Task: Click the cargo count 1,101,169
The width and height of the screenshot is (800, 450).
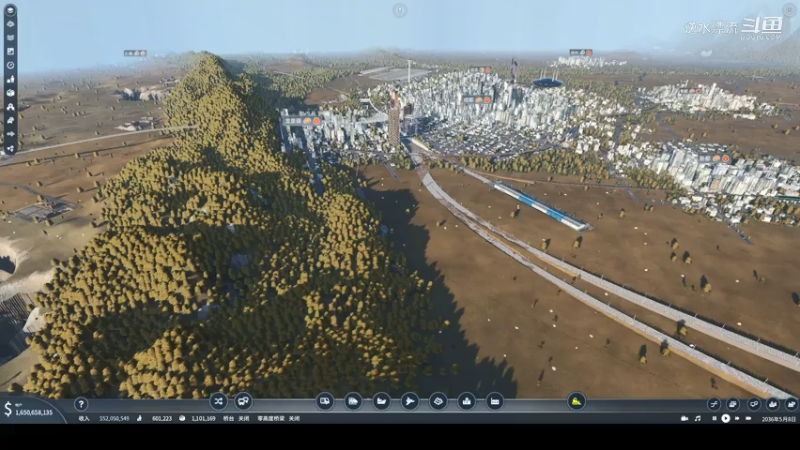Action: click(203, 418)
